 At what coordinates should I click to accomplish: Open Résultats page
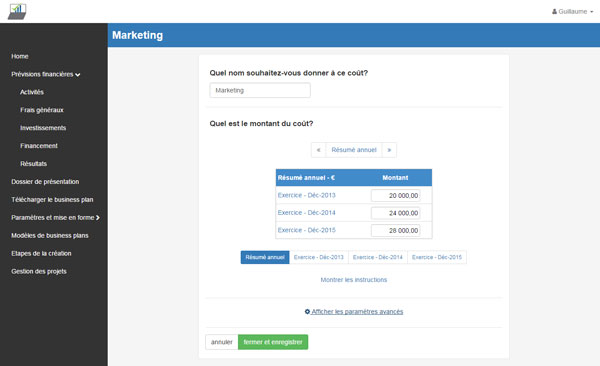(x=33, y=163)
